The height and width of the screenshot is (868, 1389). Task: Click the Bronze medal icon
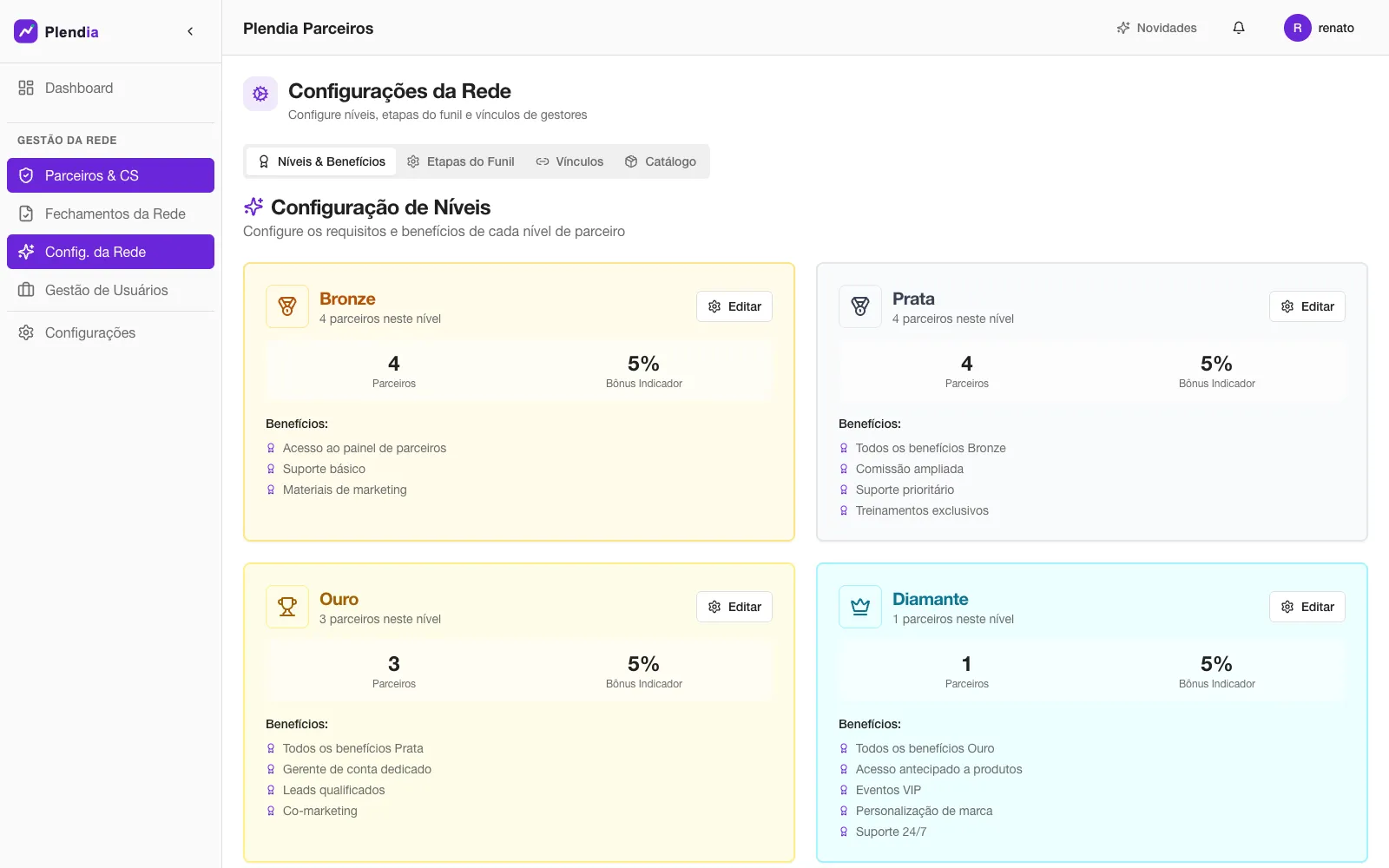click(287, 306)
